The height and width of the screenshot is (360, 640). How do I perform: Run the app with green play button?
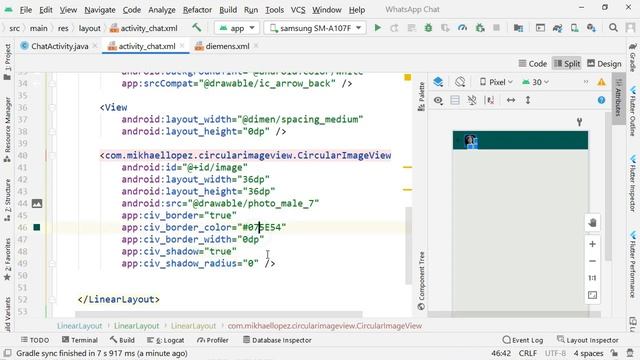(378, 28)
